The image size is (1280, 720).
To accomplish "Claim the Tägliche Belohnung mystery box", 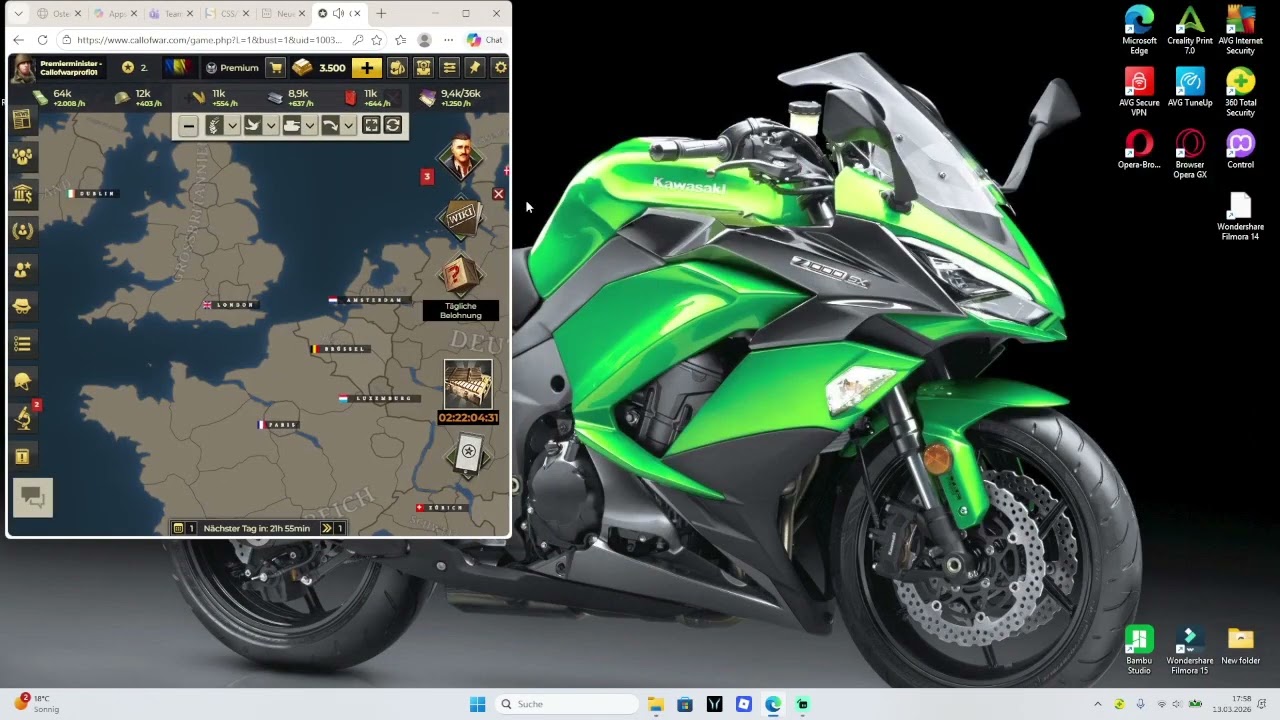I will click(x=461, y=275).
